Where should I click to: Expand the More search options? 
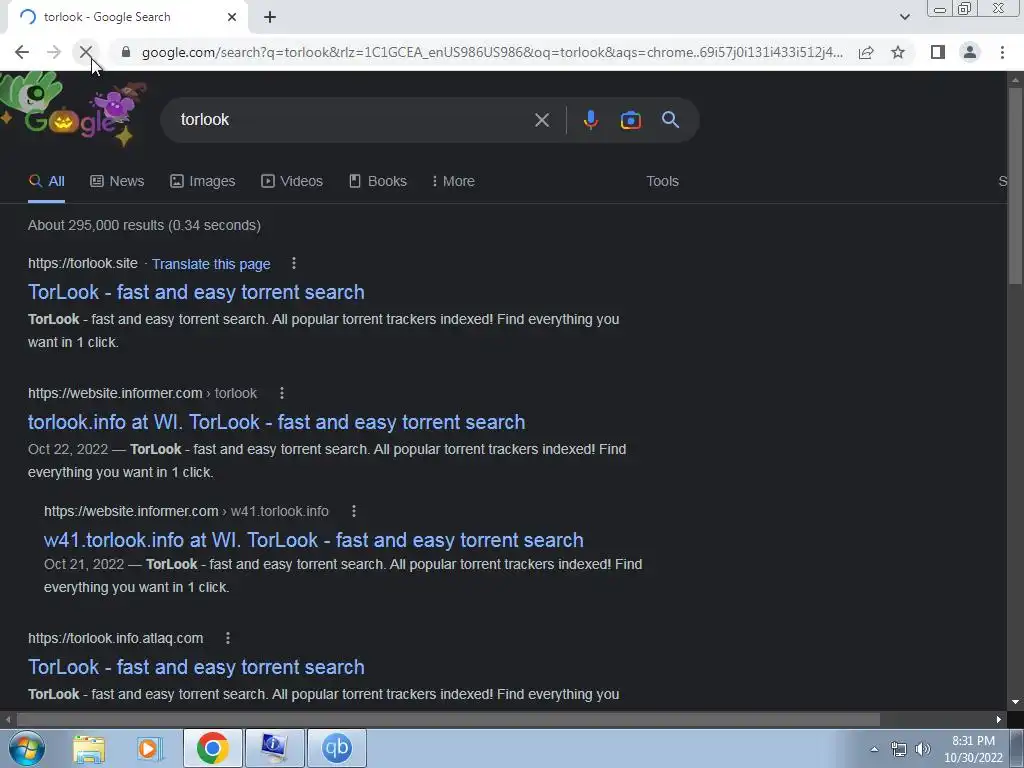pos(453,182)
